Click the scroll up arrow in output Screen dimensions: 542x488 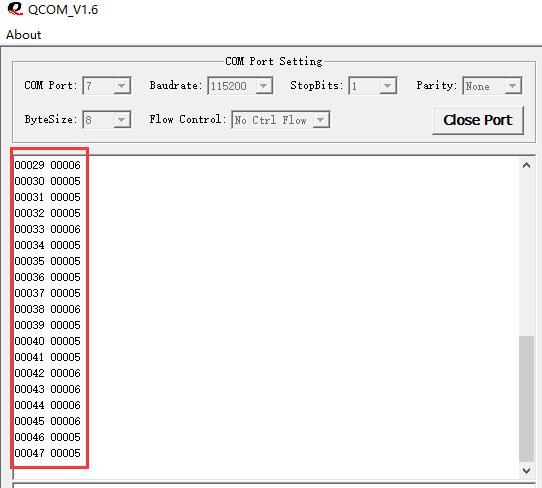pyautogui.click(x=526, y=165)
